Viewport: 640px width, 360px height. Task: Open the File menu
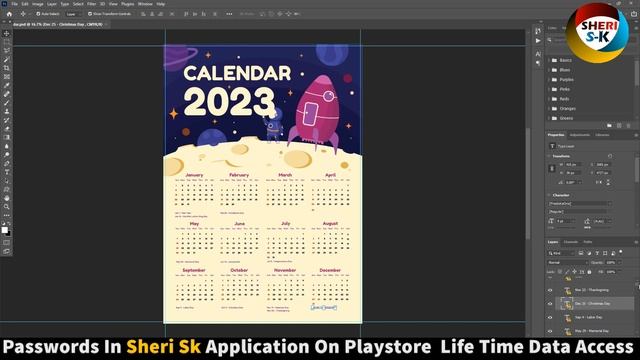point(14,4)
